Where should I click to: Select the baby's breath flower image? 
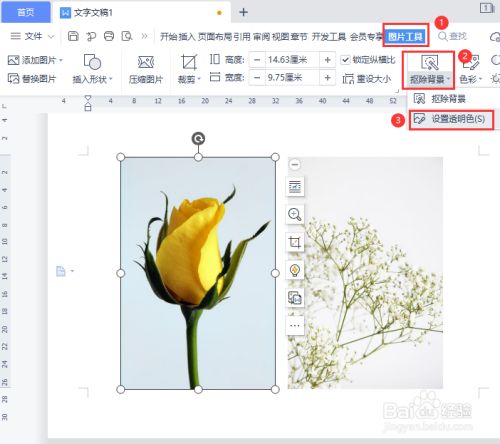pos(365,273)
